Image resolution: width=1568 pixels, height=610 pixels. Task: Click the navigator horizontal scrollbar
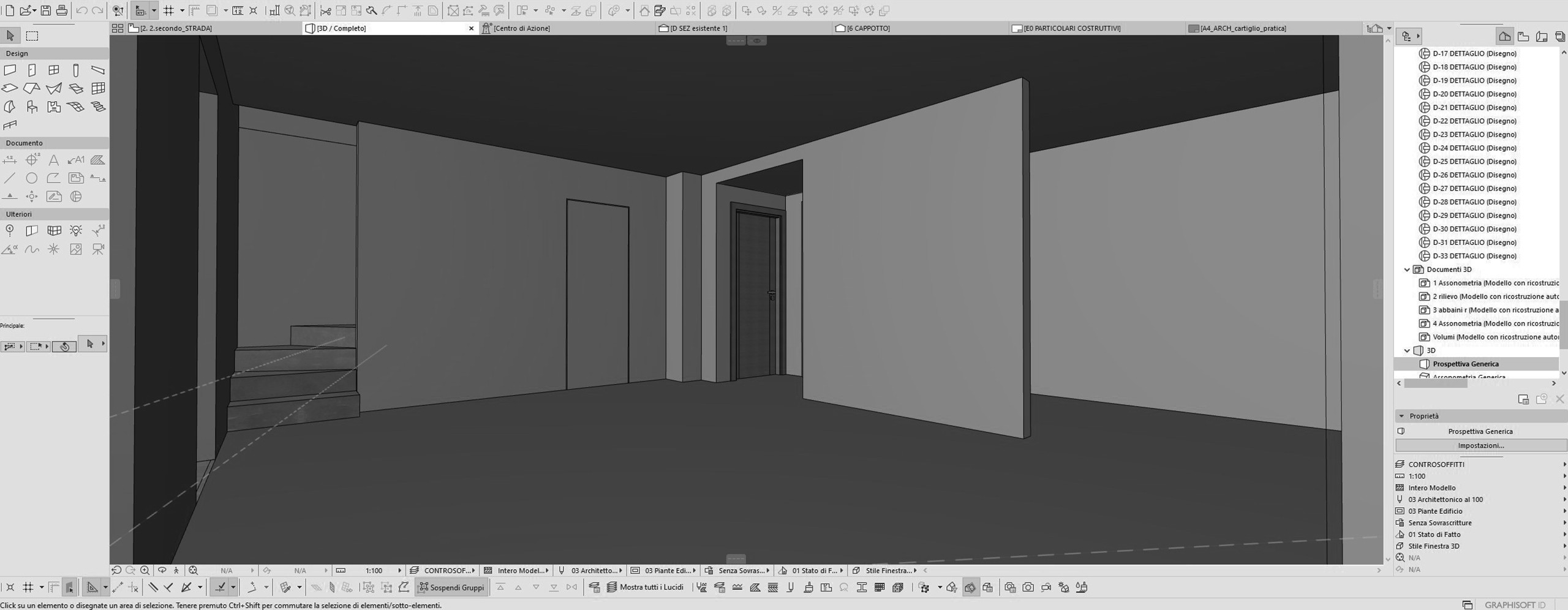coord(1435,383)
